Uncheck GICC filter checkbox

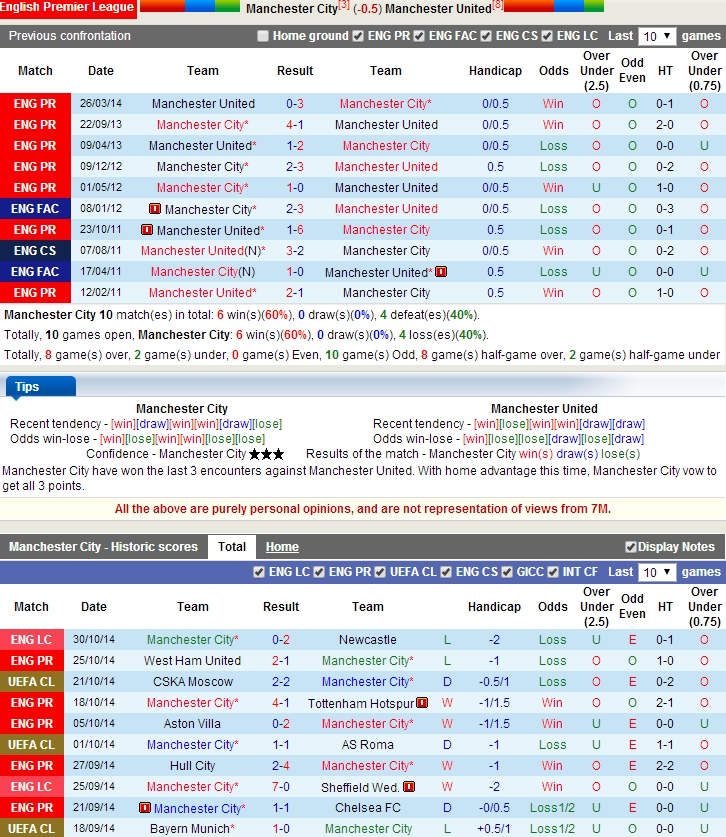point(507,572)
